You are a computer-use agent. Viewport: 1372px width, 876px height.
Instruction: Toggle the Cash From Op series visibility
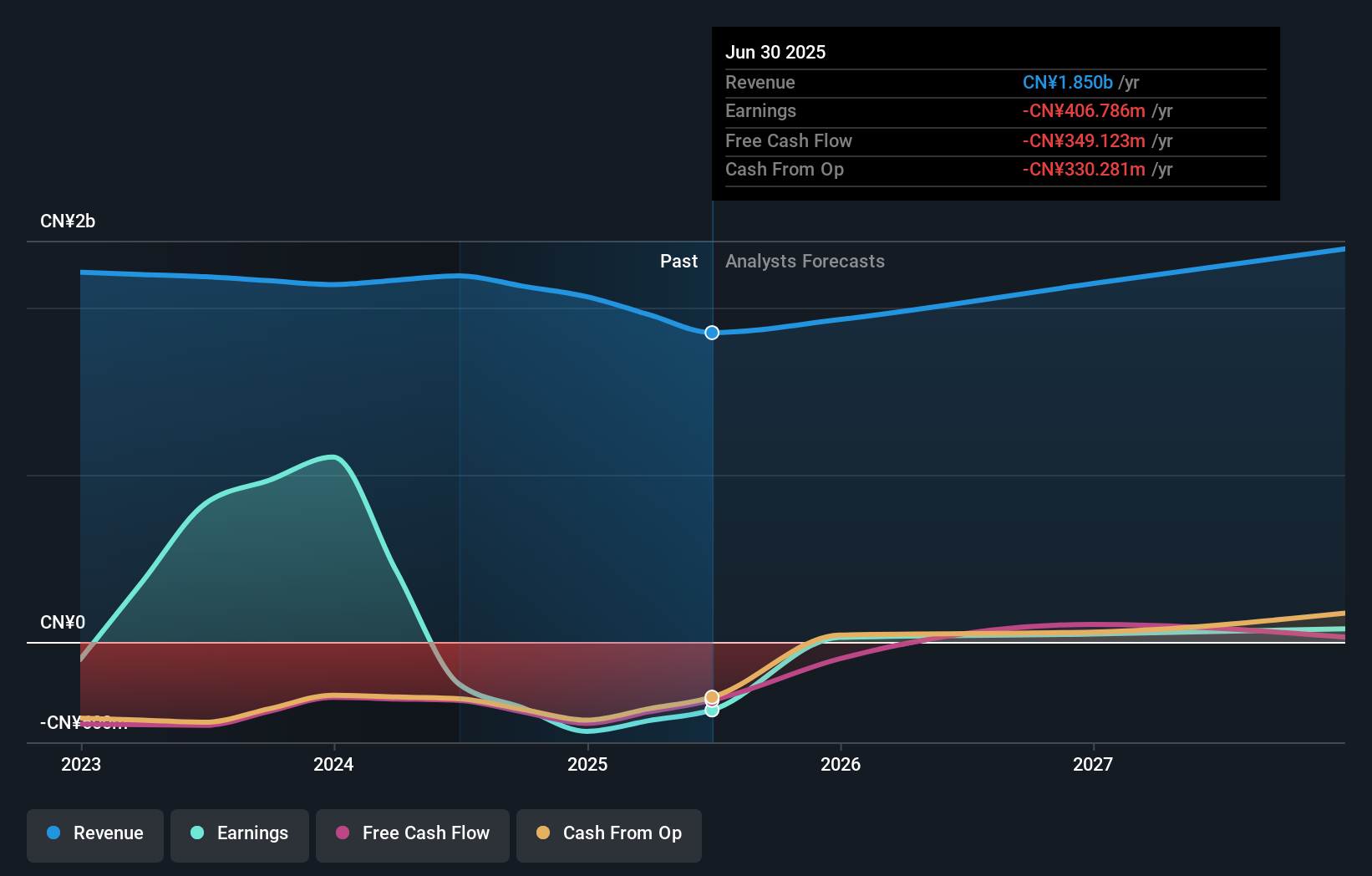click(608, 833)
